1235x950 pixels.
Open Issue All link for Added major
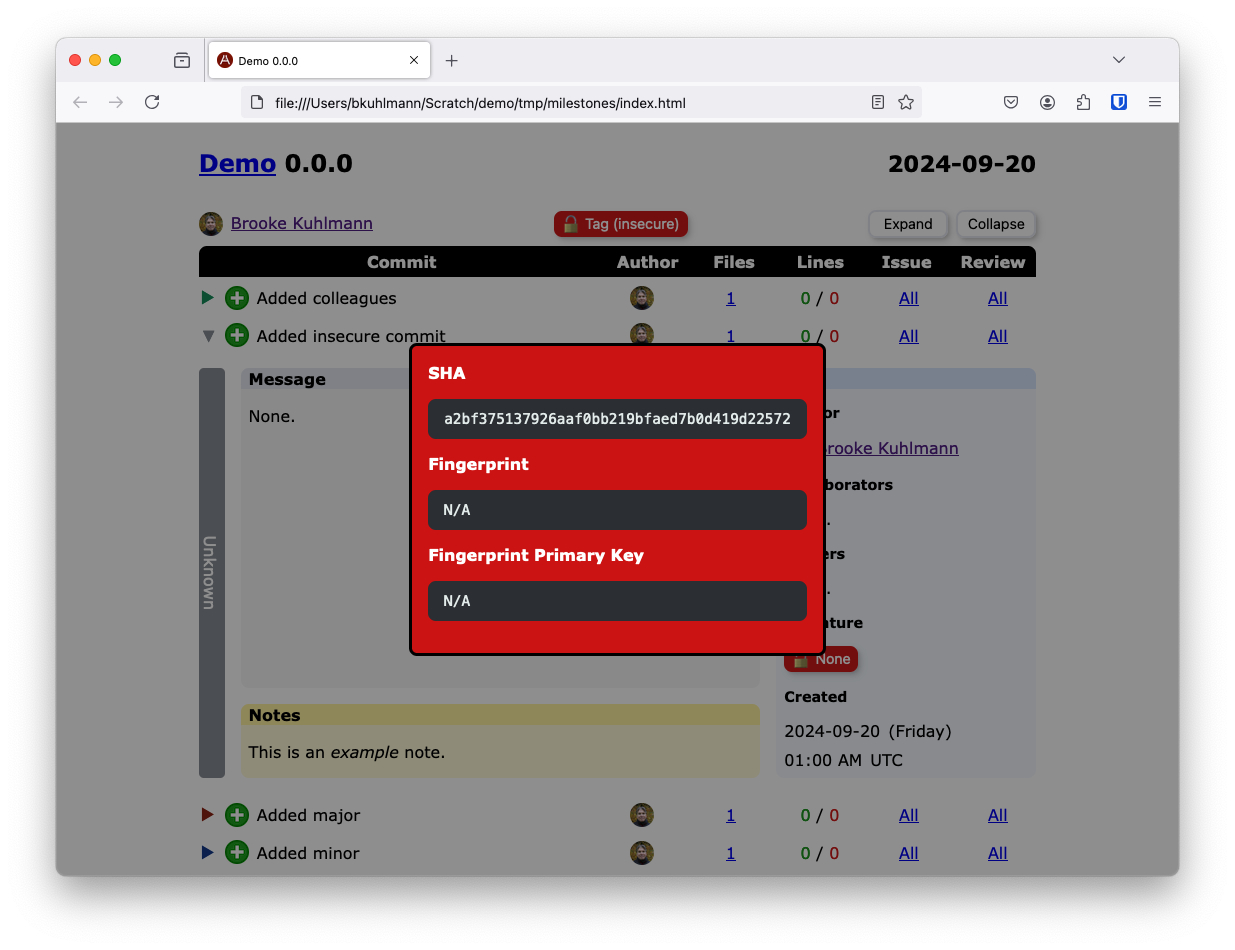[908, 815]
